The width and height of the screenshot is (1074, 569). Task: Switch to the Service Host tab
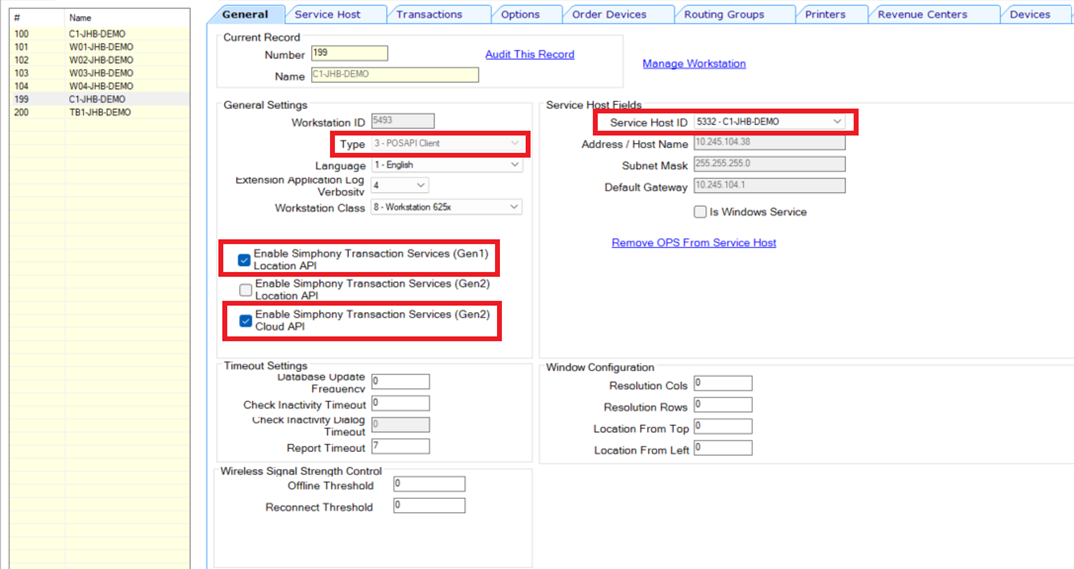327,15
